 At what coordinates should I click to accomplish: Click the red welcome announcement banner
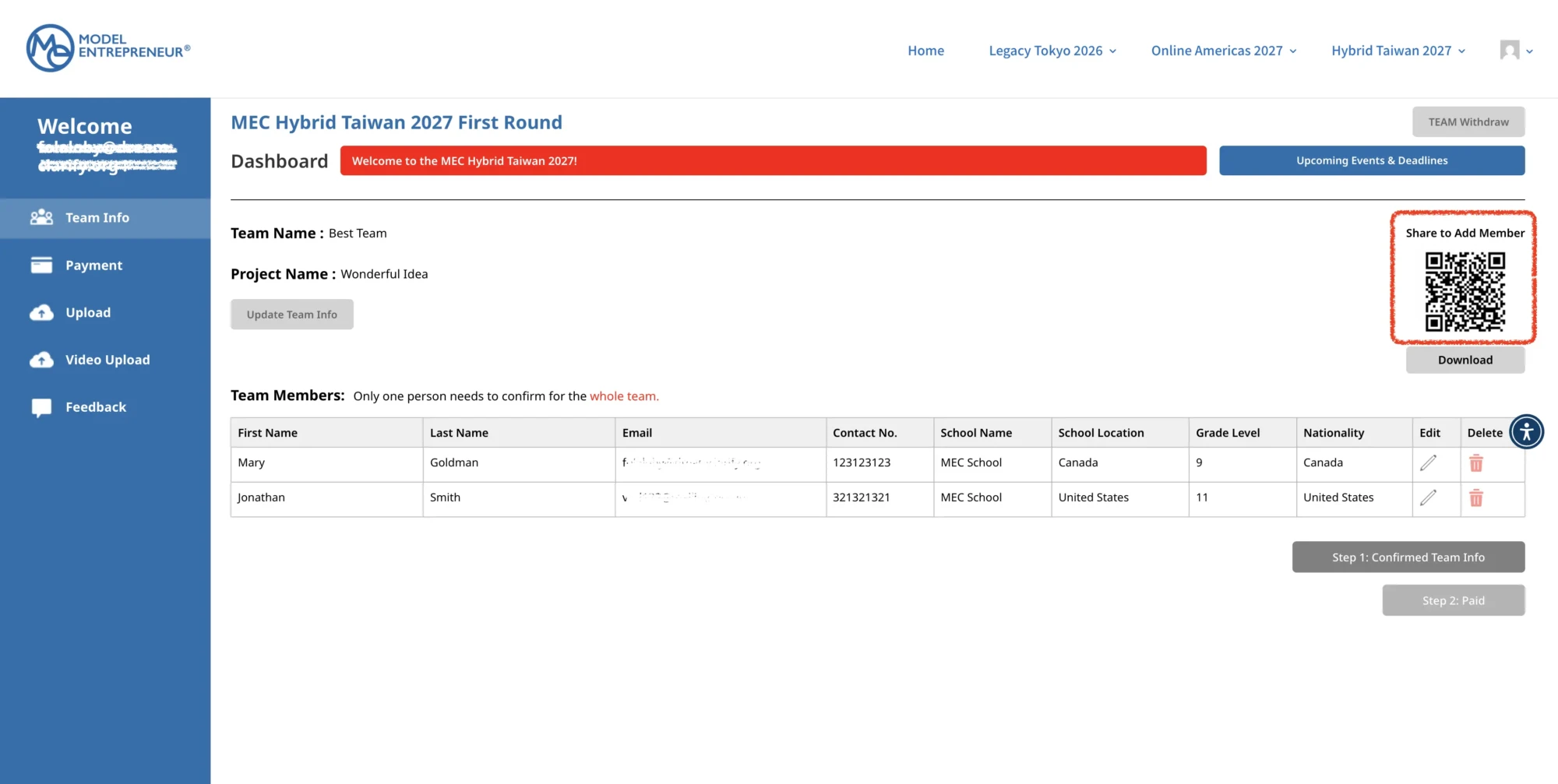click(774, 160)
